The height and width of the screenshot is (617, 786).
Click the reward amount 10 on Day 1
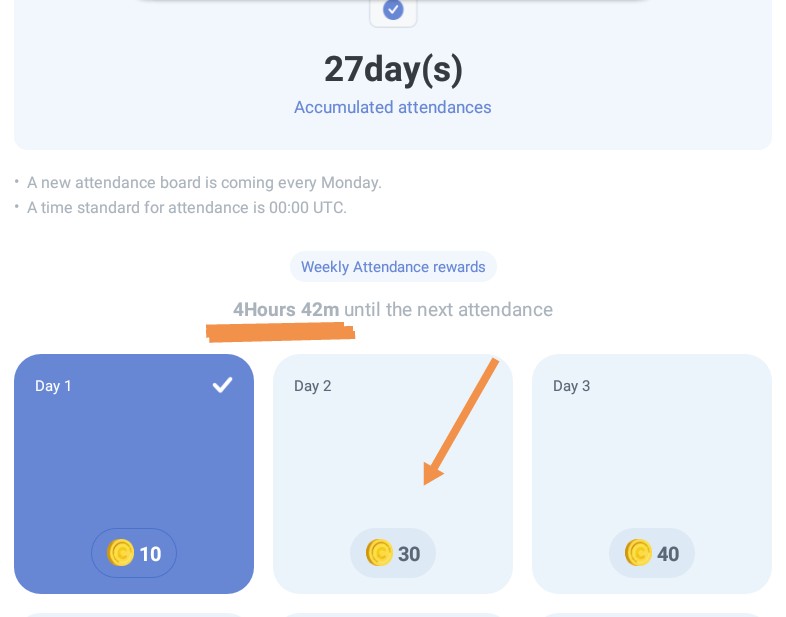[x=150, y=554]
